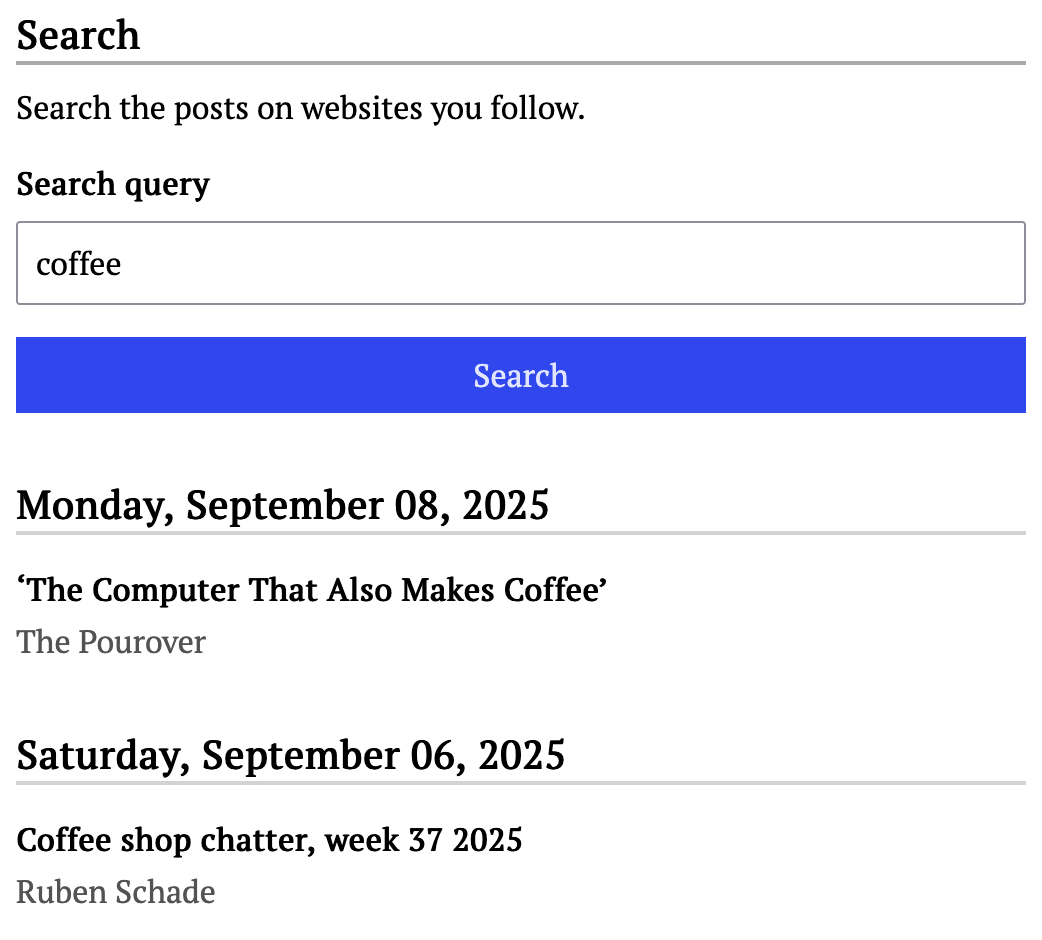The height and width of the screenshot is (940, 1042).
Task: Click the divider under the Search heading
Action: click(x=520, y=61)
